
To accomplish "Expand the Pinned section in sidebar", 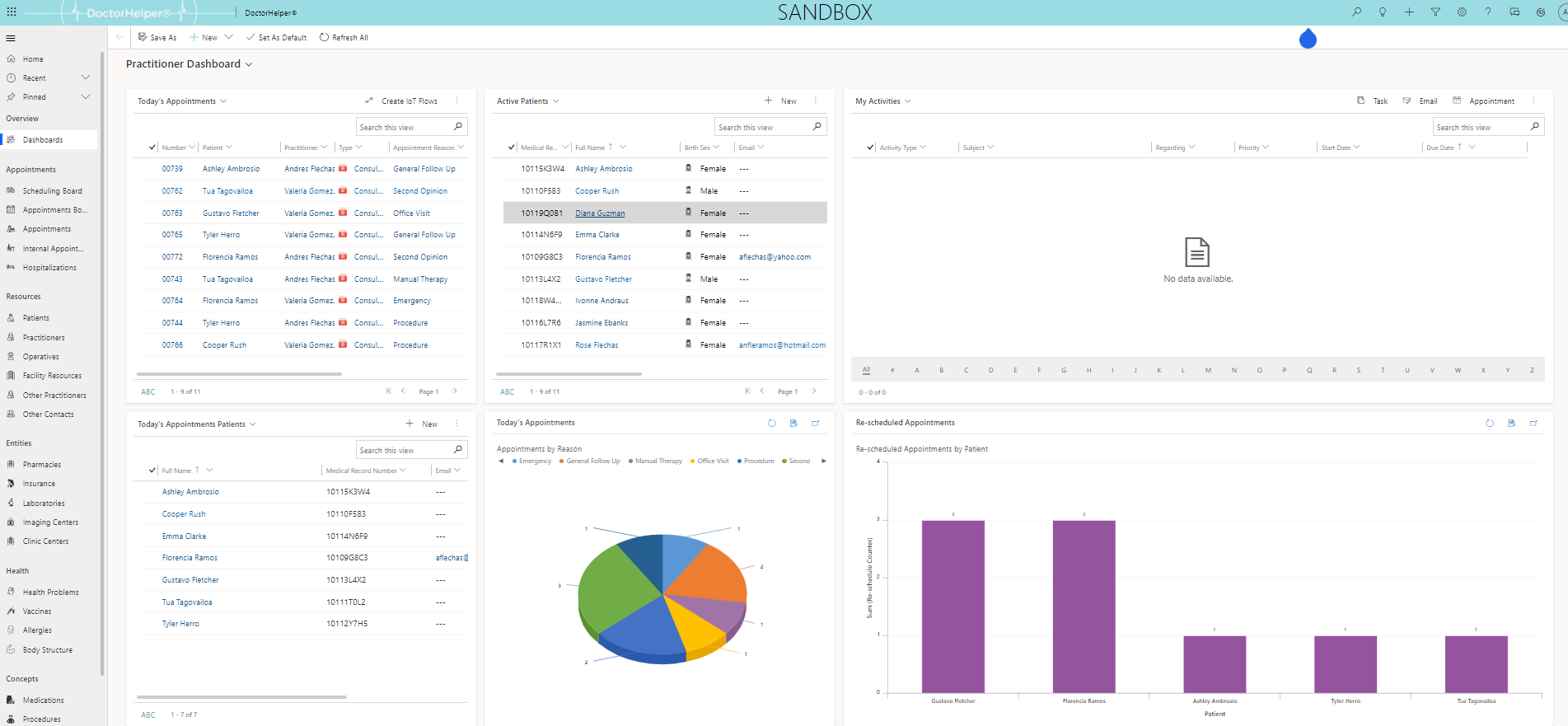I will (x=85, y=96).
